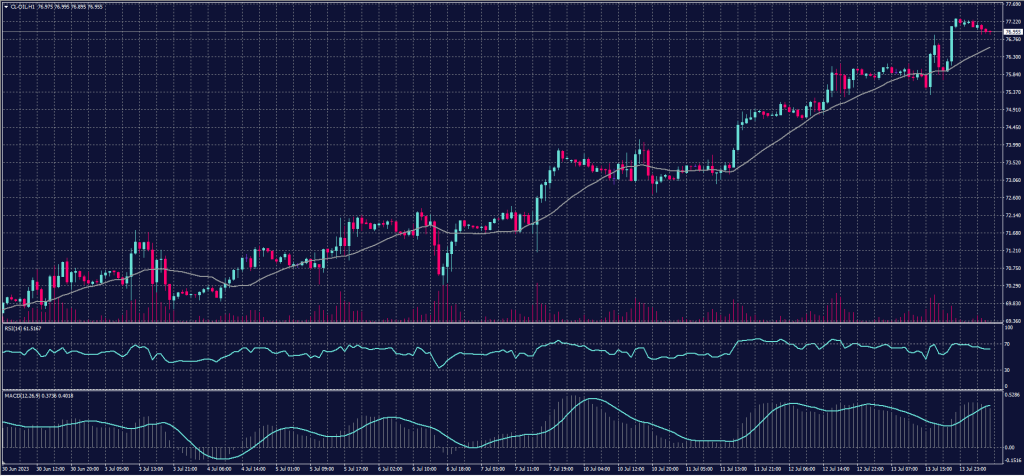Select the RSI 70 level label
This screenshot has width=1024, height=476.
tap(1008, 343)
